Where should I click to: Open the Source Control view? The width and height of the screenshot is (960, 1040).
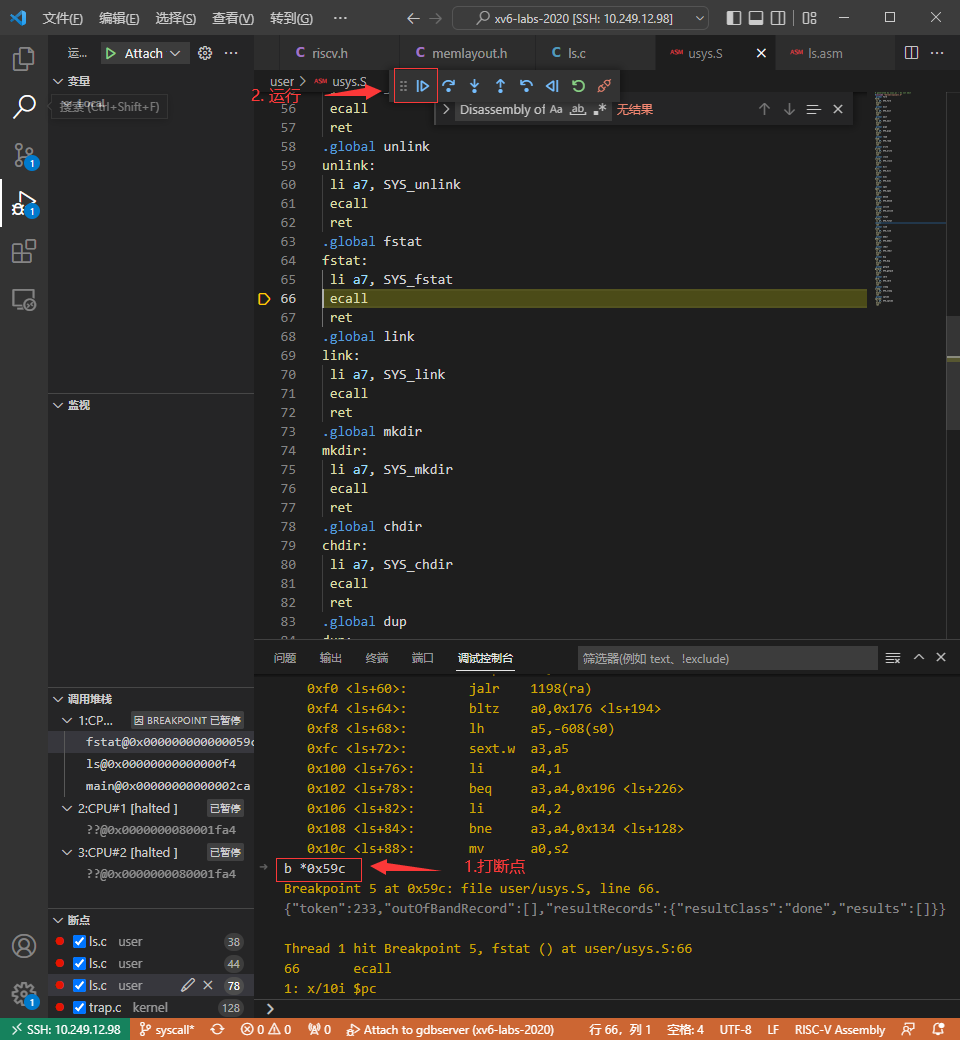click(x=24, y=155)
